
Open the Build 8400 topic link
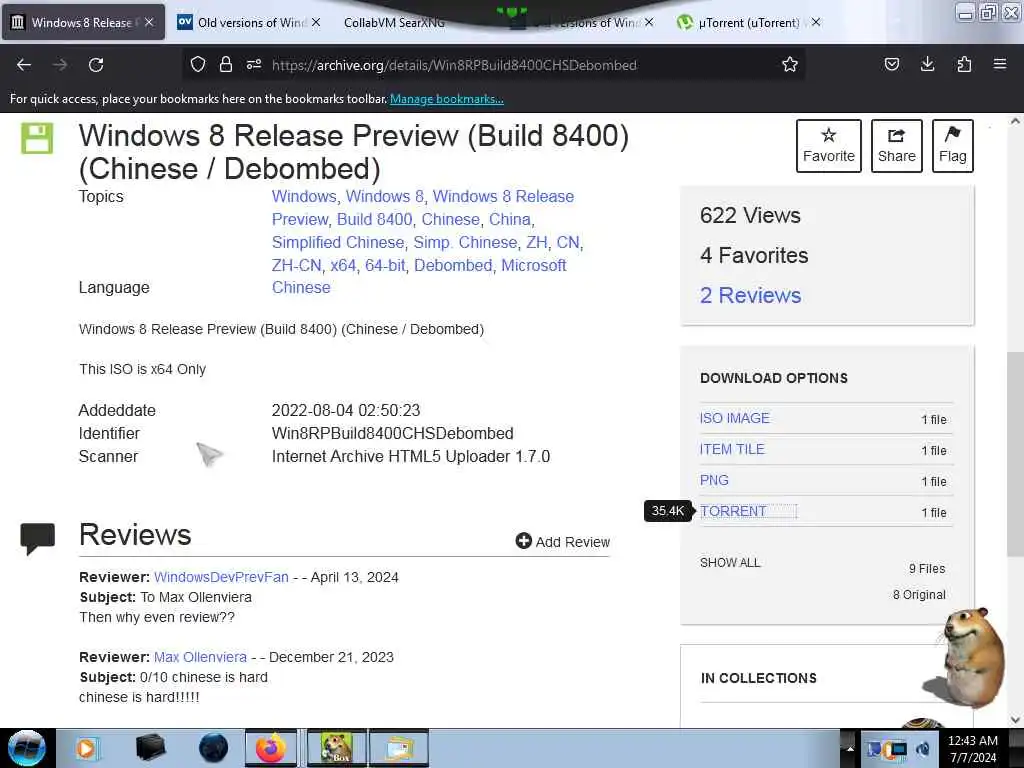(x=375, y=219)
